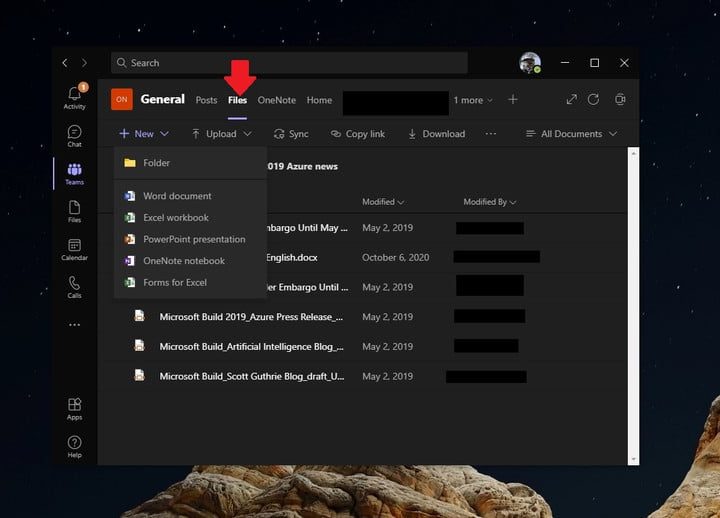Image resolution: width=720 pixels, height=518 pixels.
Task: Click the General channel title
Action: pyautogui.click(x=163, y=99)
